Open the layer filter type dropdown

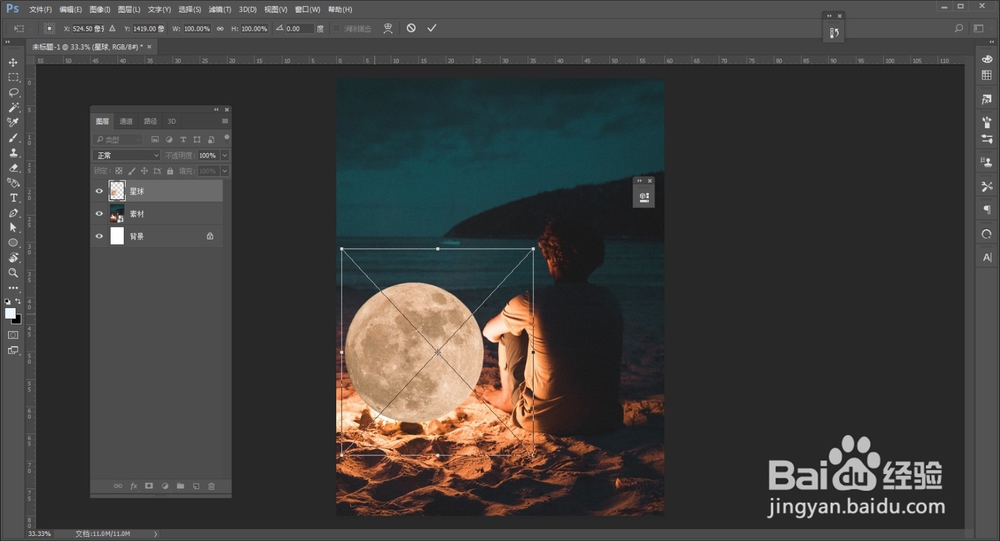coord(119,139)
